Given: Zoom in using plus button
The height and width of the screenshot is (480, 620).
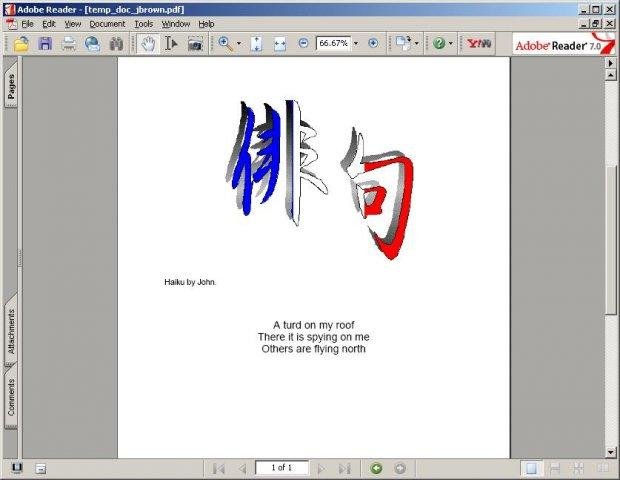Looking at the screenshot, I should coord(373,43).
